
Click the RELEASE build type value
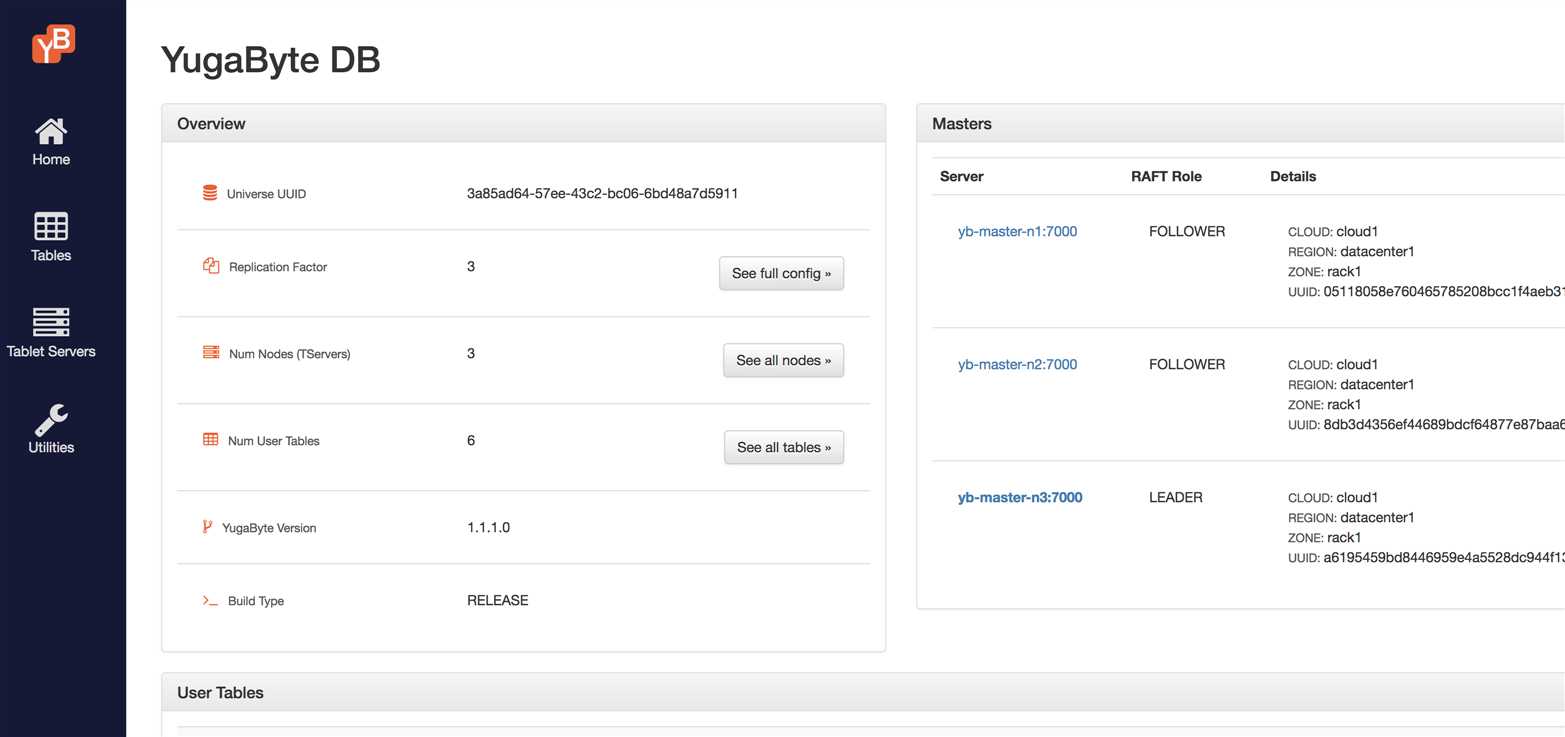pyautogui.click(x=498, y=600)
